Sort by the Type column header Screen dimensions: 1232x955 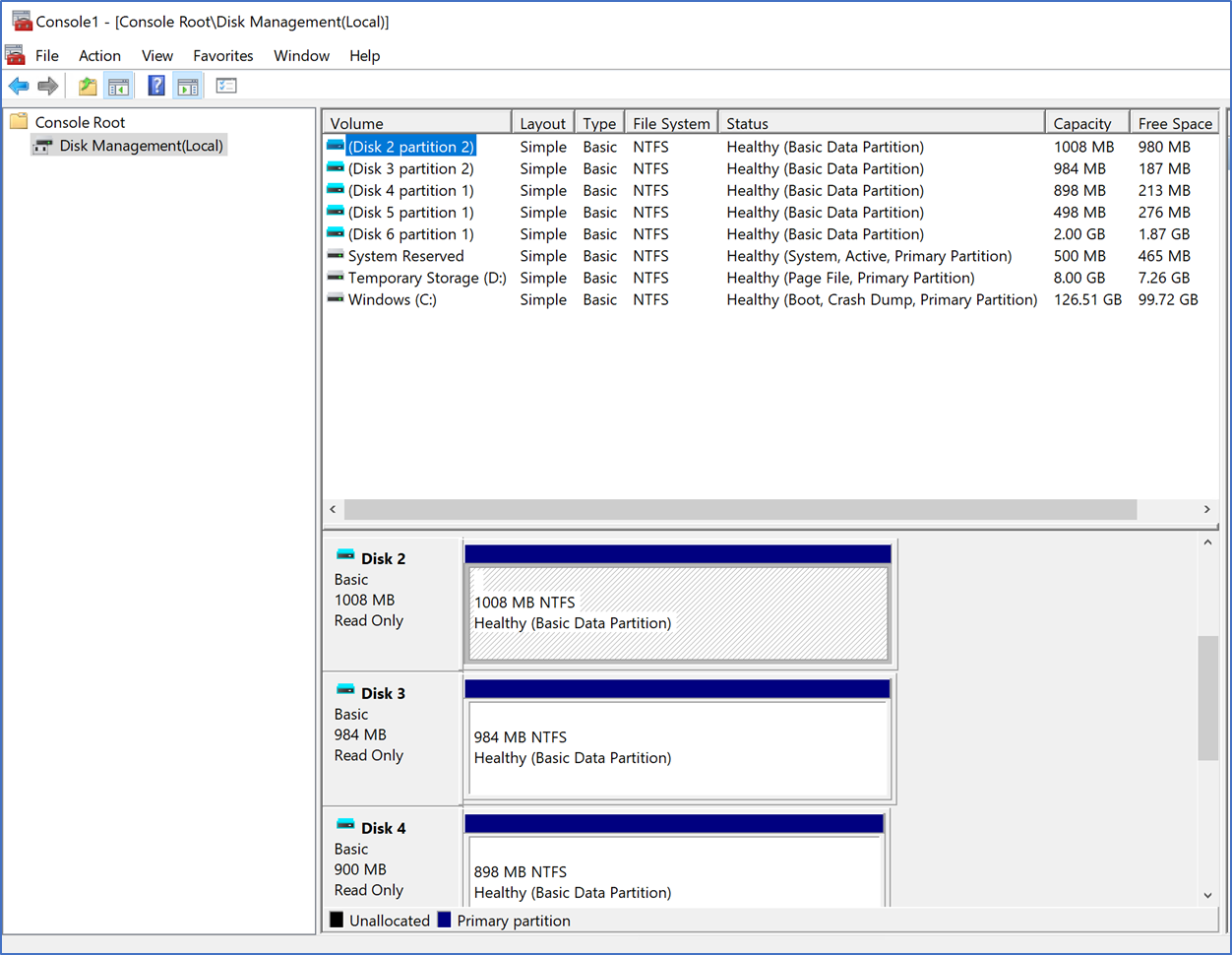599,123
